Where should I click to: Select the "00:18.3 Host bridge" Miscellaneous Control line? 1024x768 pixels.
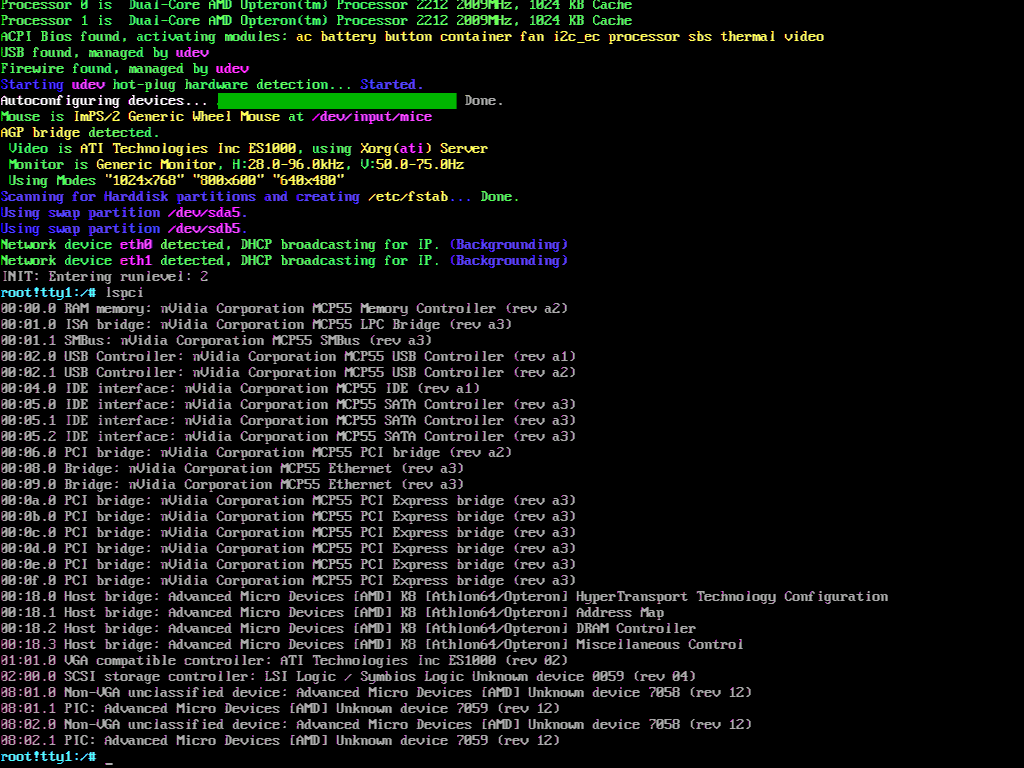coord(372,645)
